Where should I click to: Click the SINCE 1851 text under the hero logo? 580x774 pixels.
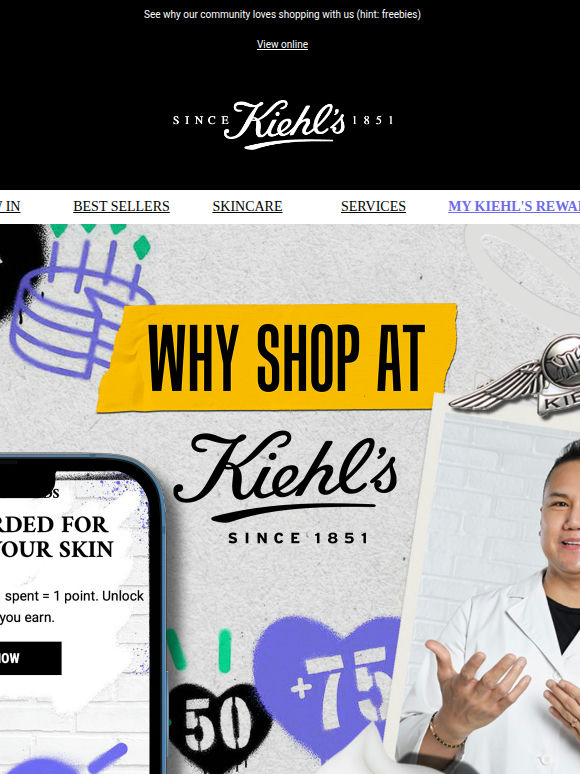tap(298, 538)
